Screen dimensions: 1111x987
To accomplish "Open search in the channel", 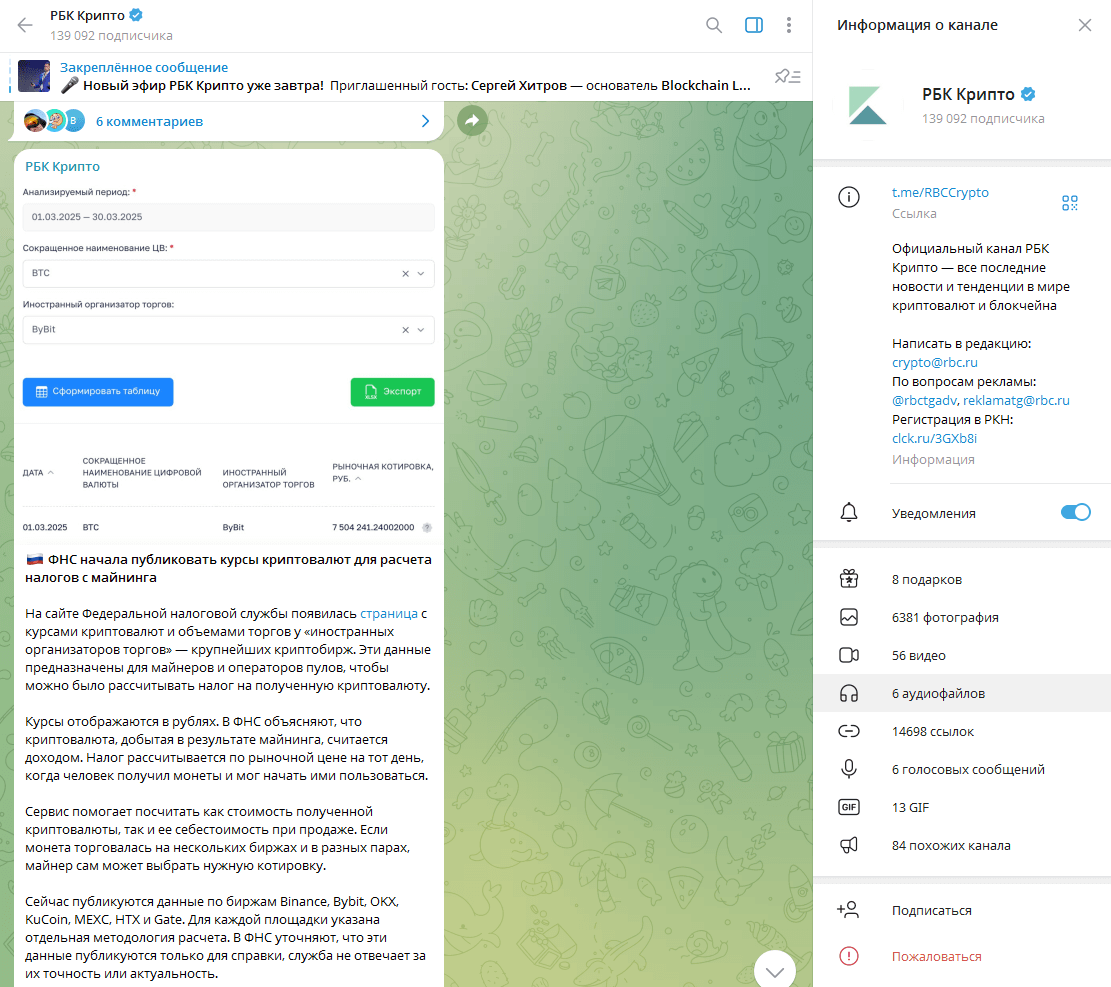I will [x=714, y=26].
